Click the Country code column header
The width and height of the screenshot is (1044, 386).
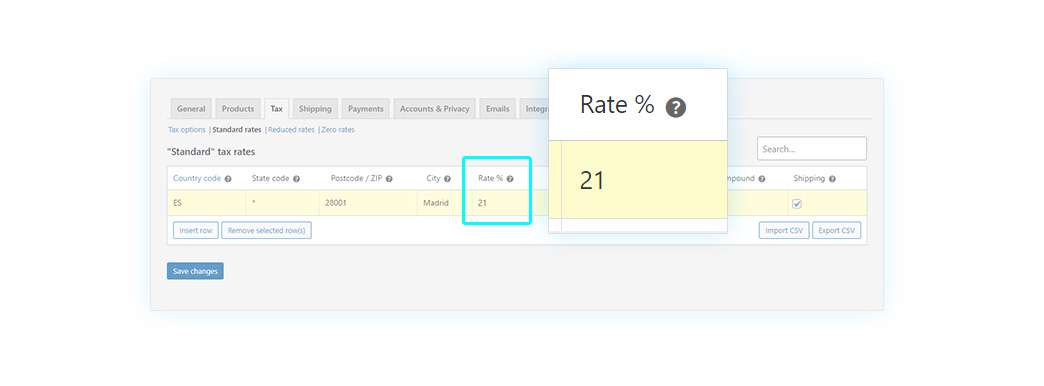pos(197,178)
